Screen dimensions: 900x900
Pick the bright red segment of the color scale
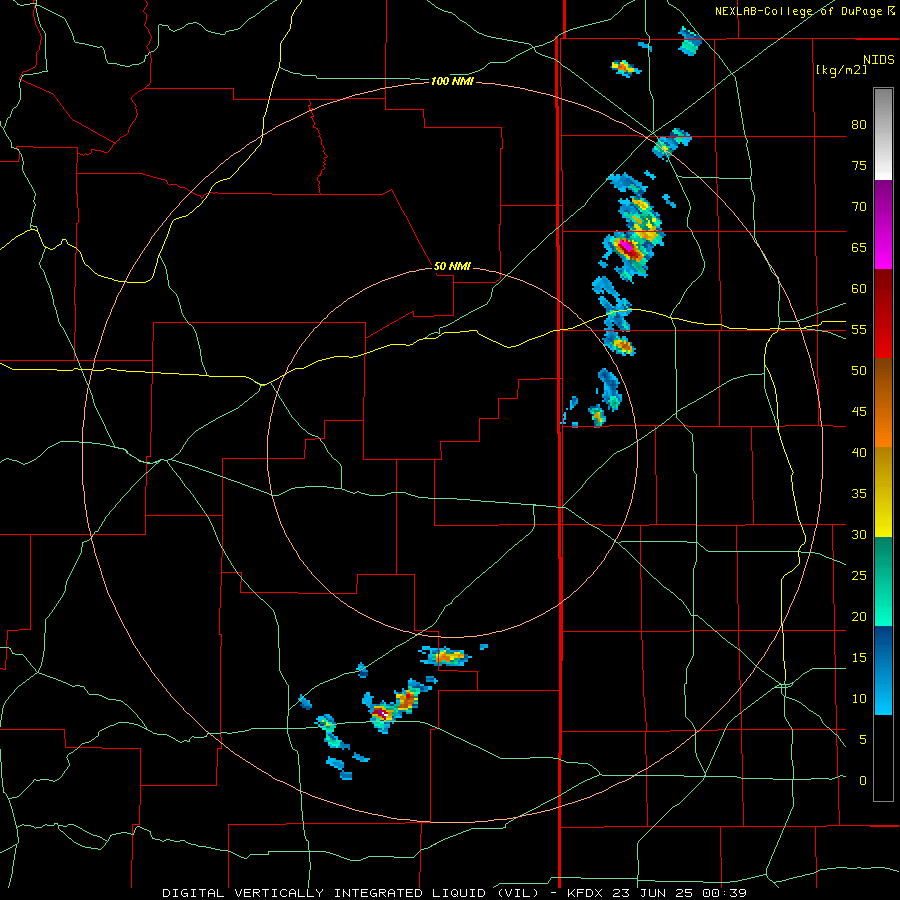pyautogui.click(x=883, y=314)
